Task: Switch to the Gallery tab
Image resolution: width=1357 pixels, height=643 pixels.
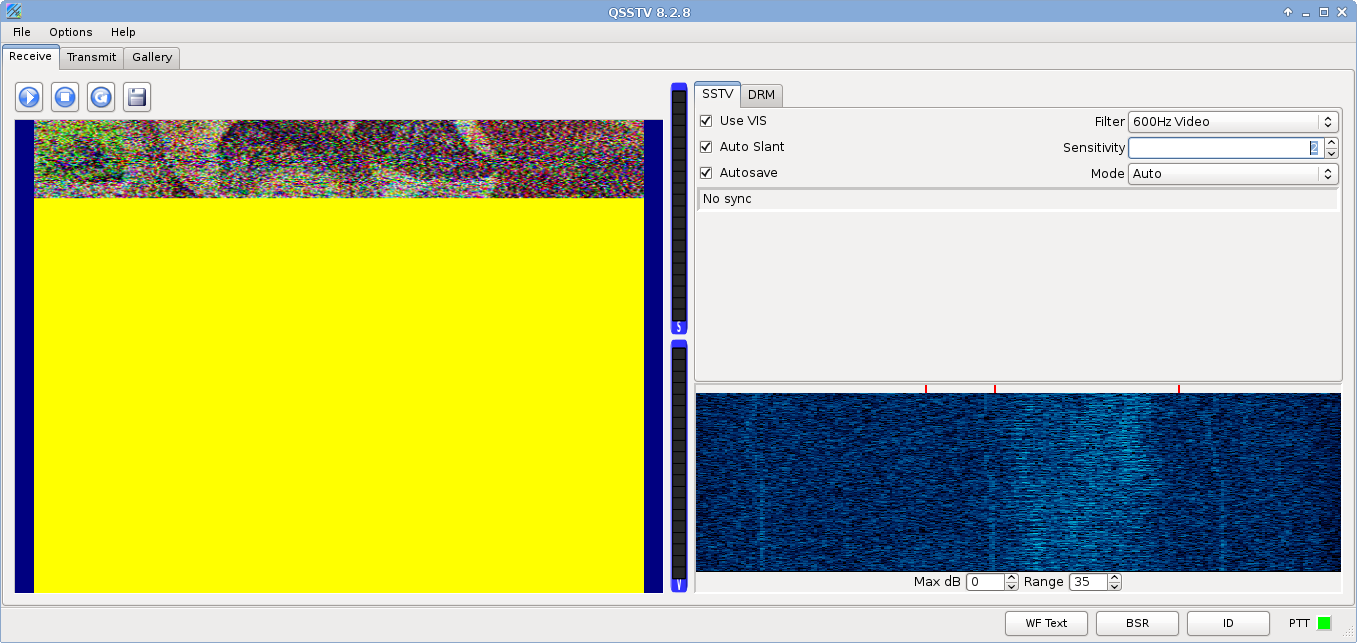Action: pyautogui.click(x=152, y=57)
